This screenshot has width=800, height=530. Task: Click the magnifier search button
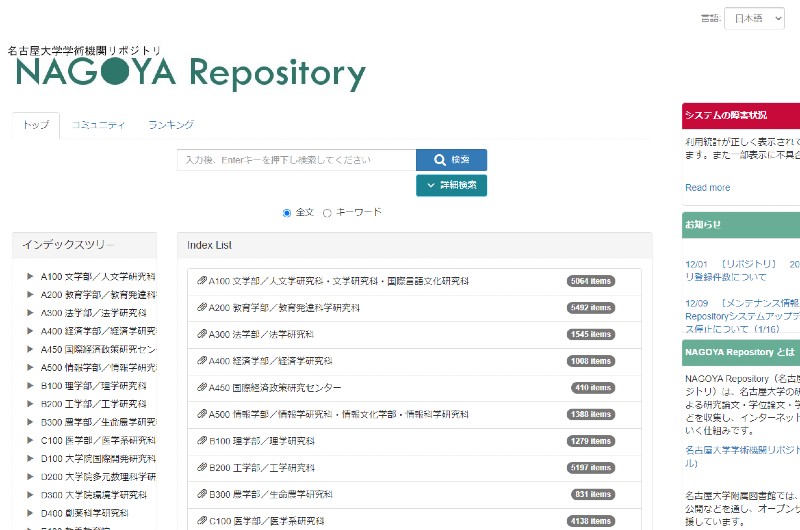click(x=451, y=160)
